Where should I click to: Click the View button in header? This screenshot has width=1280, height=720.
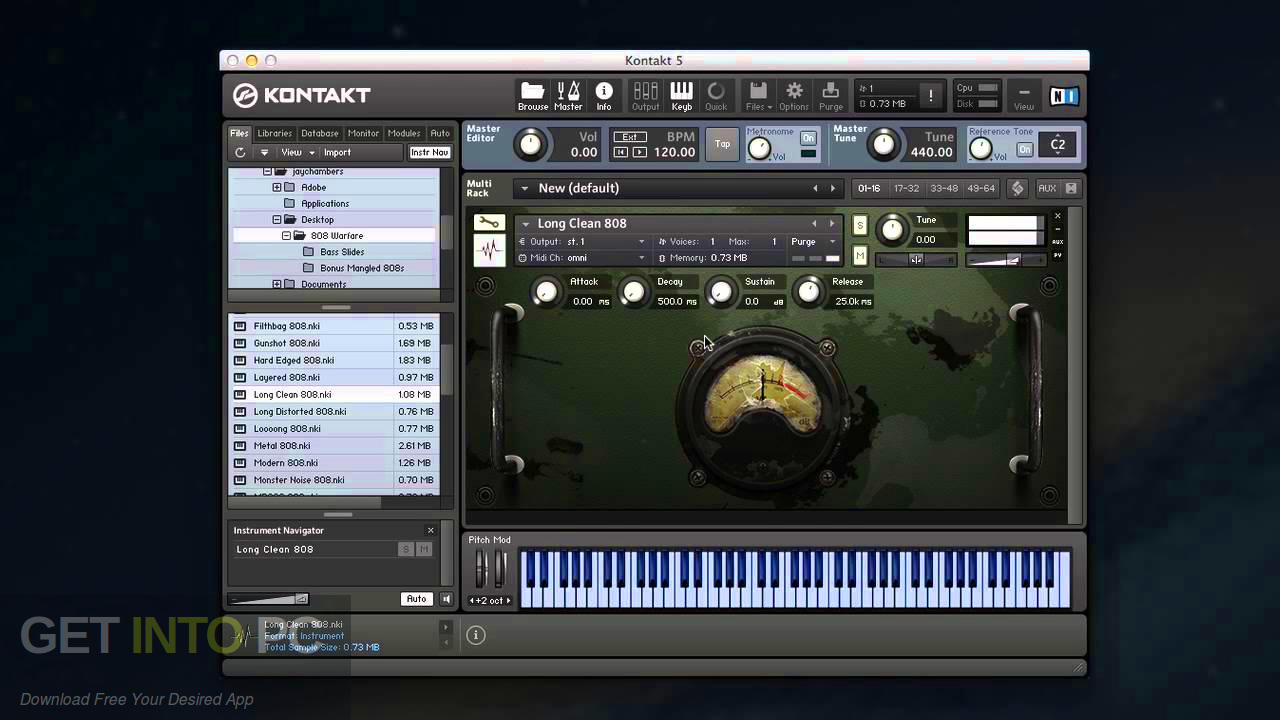click(x=1024, y=96)
